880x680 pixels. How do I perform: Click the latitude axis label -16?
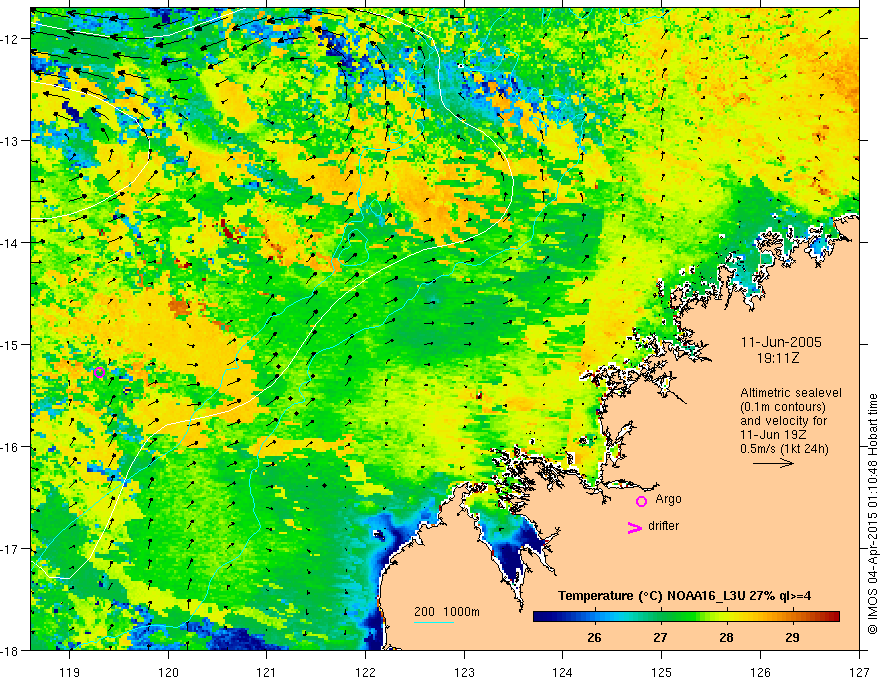click(11, 447)
